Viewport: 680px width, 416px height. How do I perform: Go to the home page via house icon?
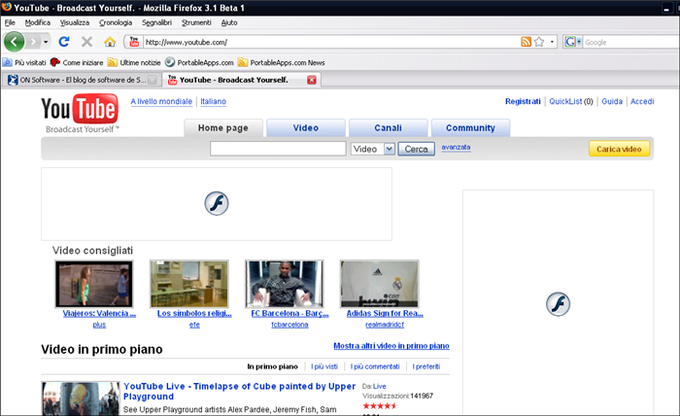[110, 42]
